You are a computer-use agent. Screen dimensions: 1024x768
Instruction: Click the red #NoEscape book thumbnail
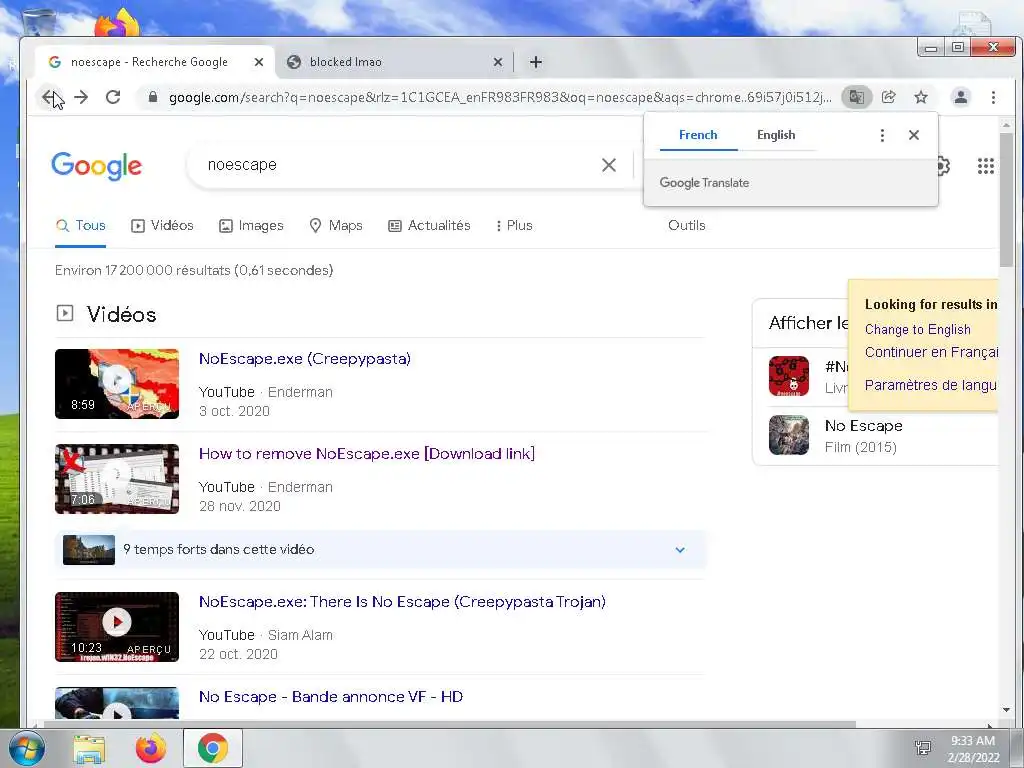(789, 376)
